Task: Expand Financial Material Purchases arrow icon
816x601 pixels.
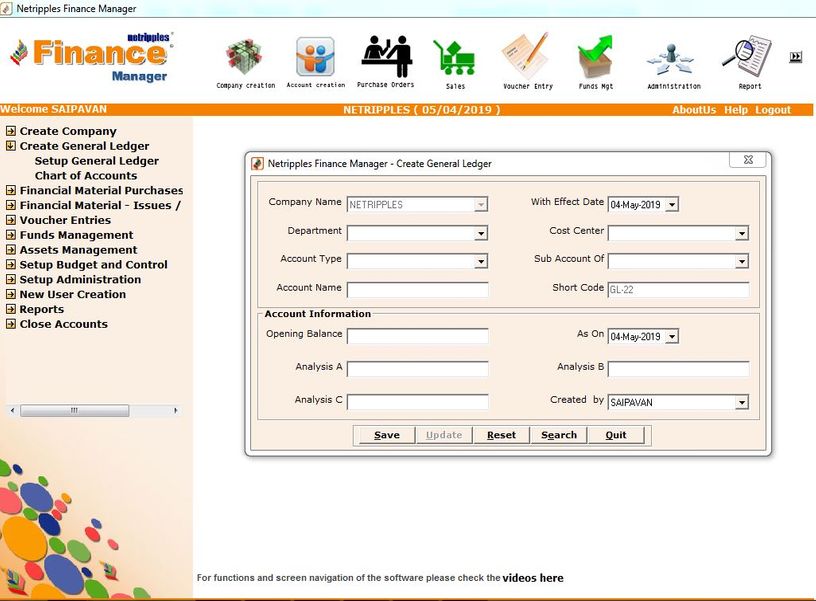Action: [10, 190]
